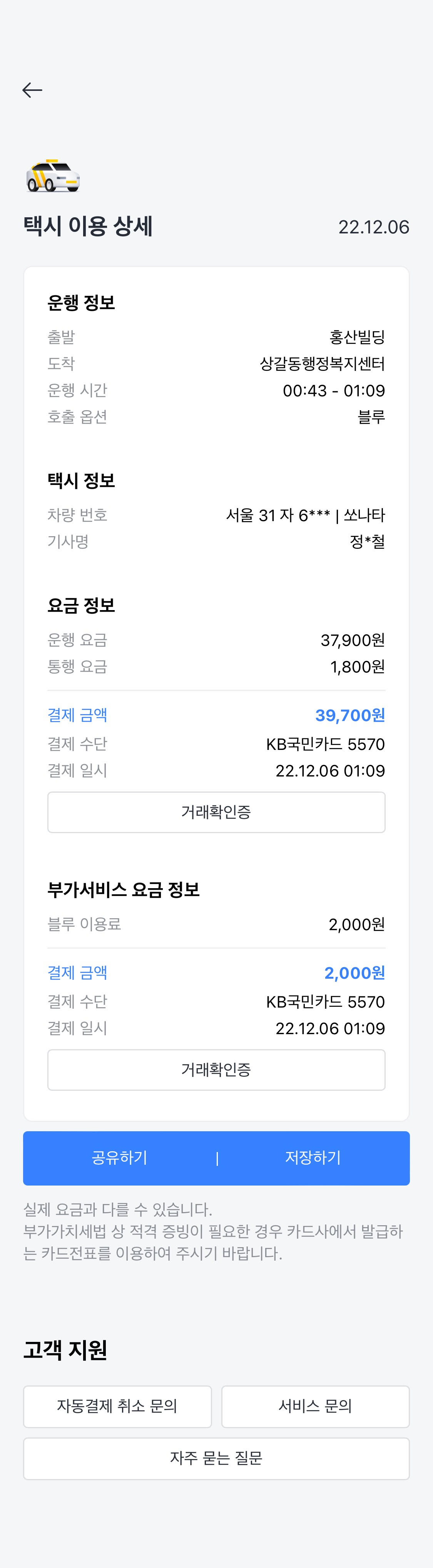Tap the driver name 정*철
This screenshot has height=1568, width=433.
[x=367, y=542]
